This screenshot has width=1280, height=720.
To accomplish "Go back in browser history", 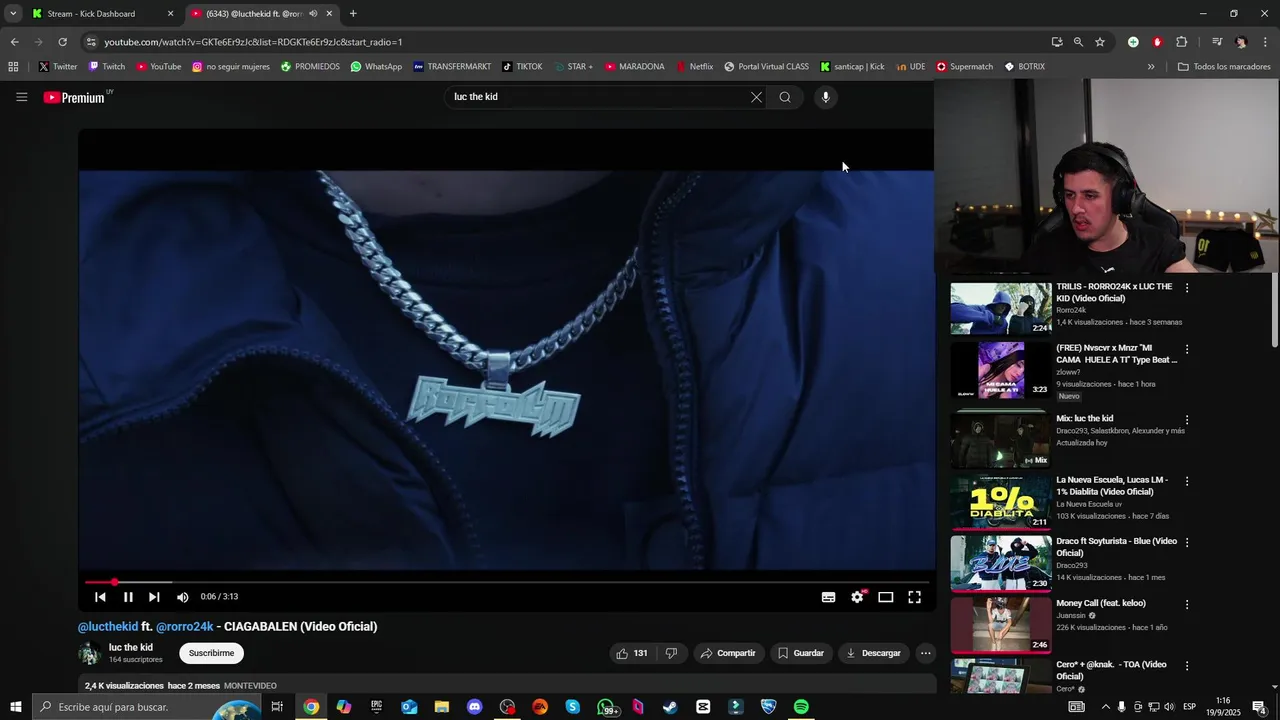I will (14, 42).
